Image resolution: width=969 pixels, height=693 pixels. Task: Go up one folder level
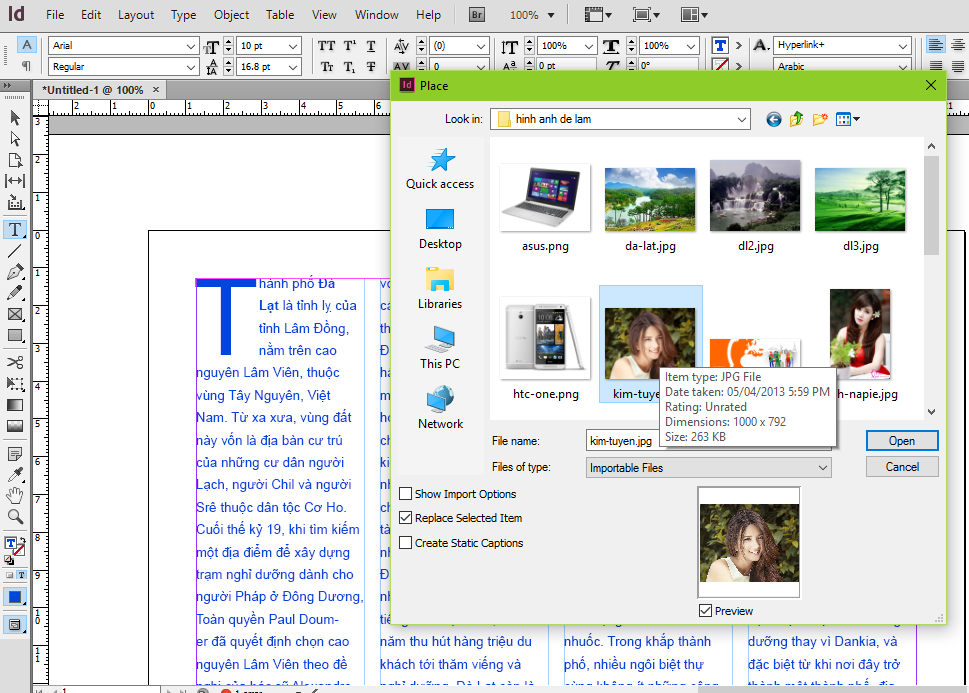[x=797, y=119]
